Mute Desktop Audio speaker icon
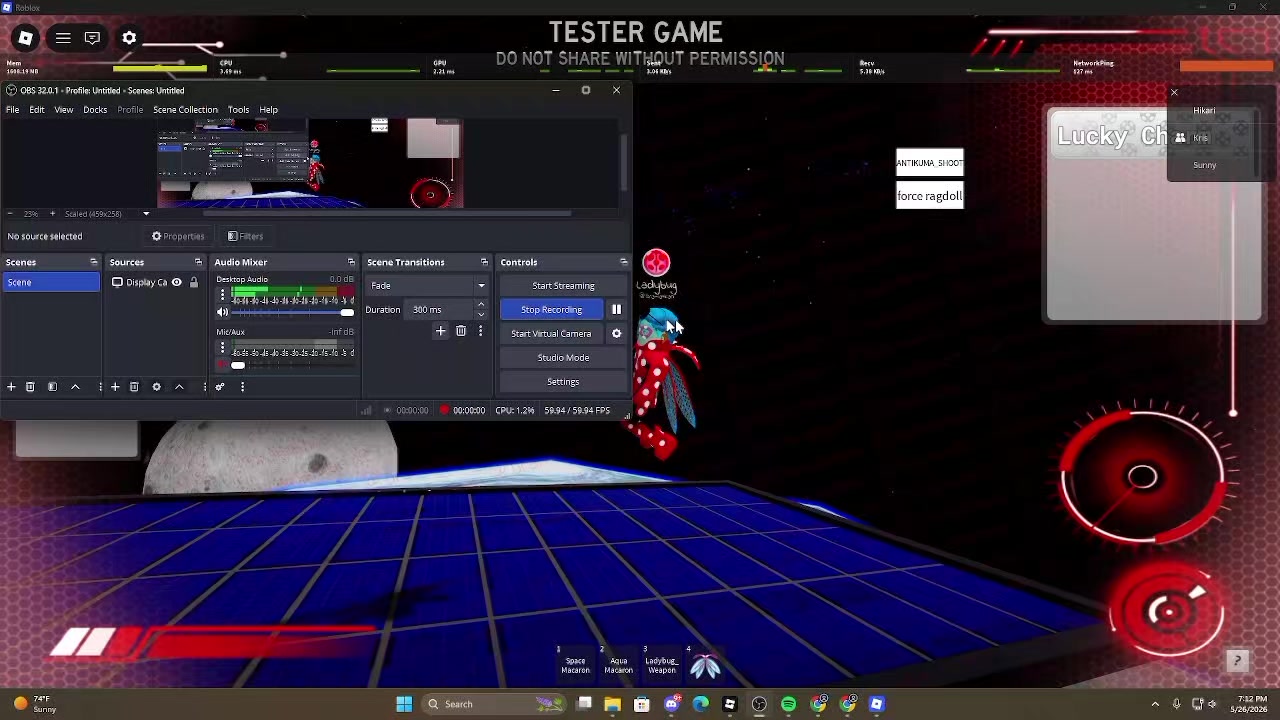Viewport: 1280px width, 720px height. (223, 313)
